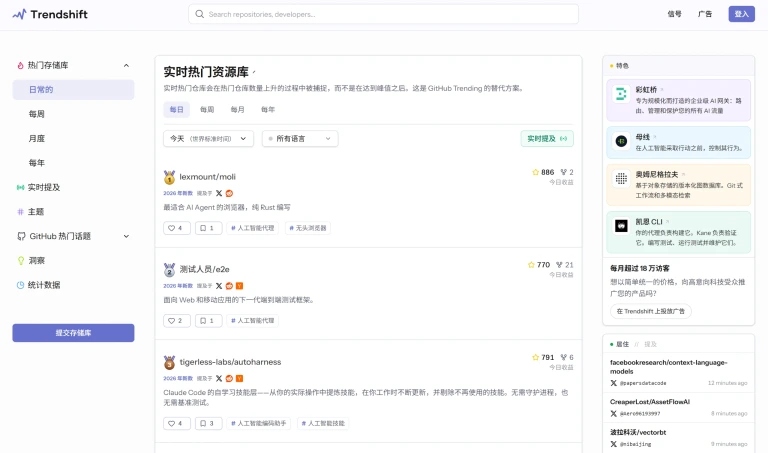Screen dimensions: 768x453
Task: Select the 每周 tab
Action: pos(207,109)
